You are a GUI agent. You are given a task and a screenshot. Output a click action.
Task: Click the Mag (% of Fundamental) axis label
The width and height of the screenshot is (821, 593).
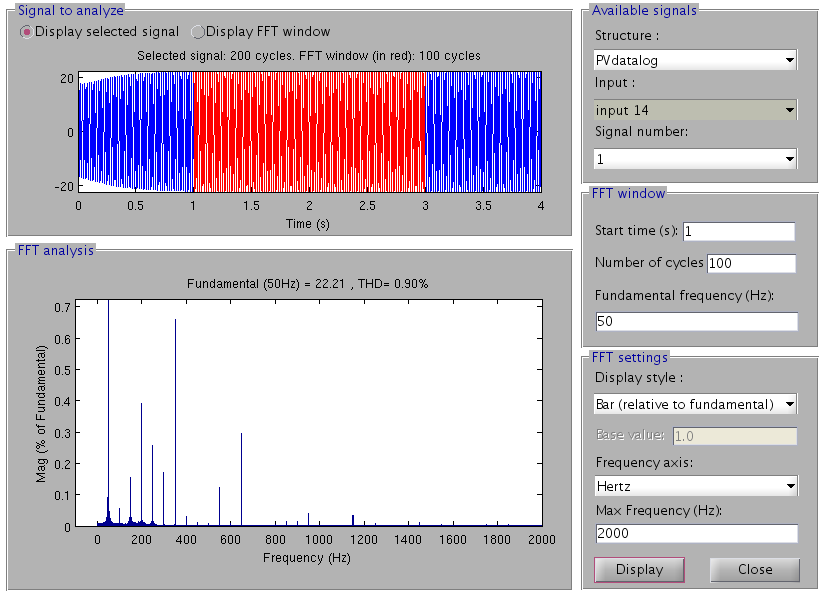click(x=41, y=414)
